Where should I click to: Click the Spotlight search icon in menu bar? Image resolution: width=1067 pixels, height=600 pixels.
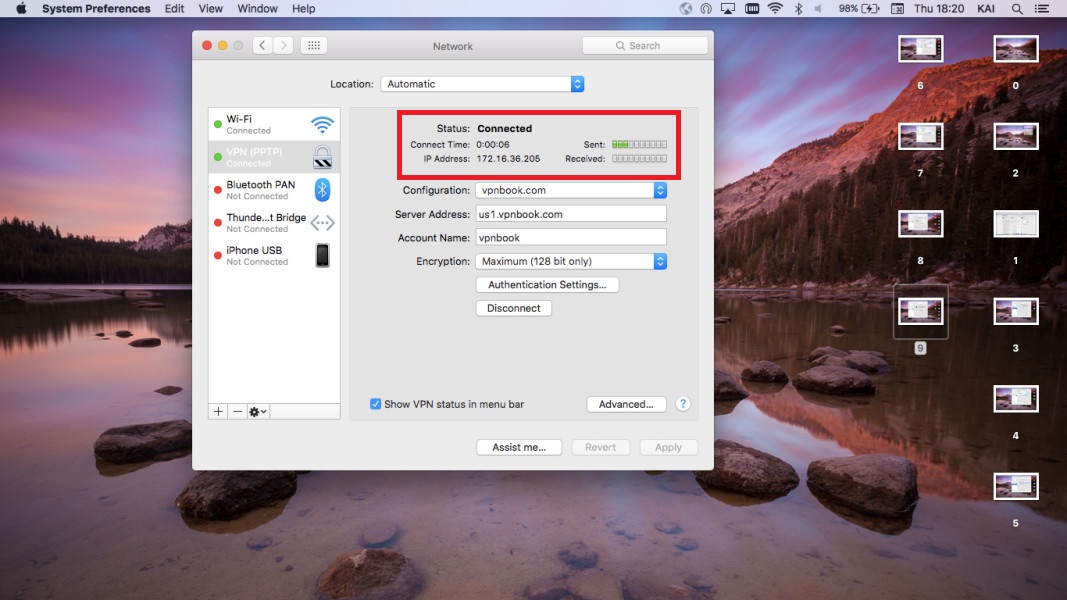click(1017, 8)
